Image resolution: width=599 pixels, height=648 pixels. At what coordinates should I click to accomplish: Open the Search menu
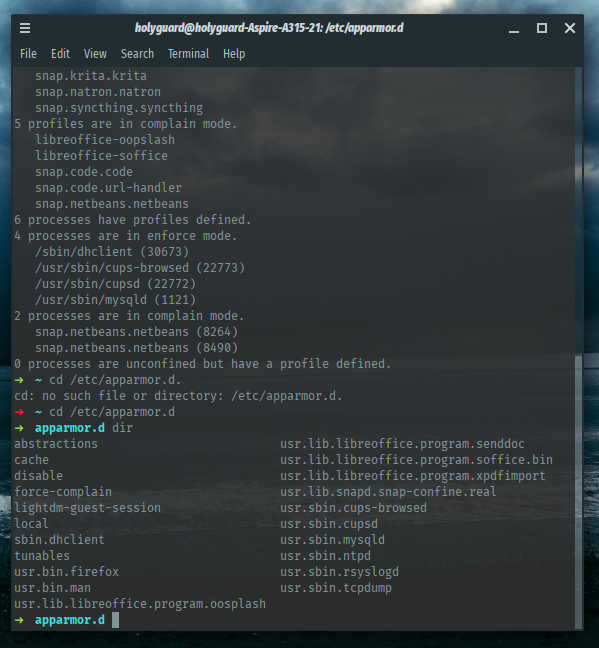pyautogui.click(x=137, y=54)
